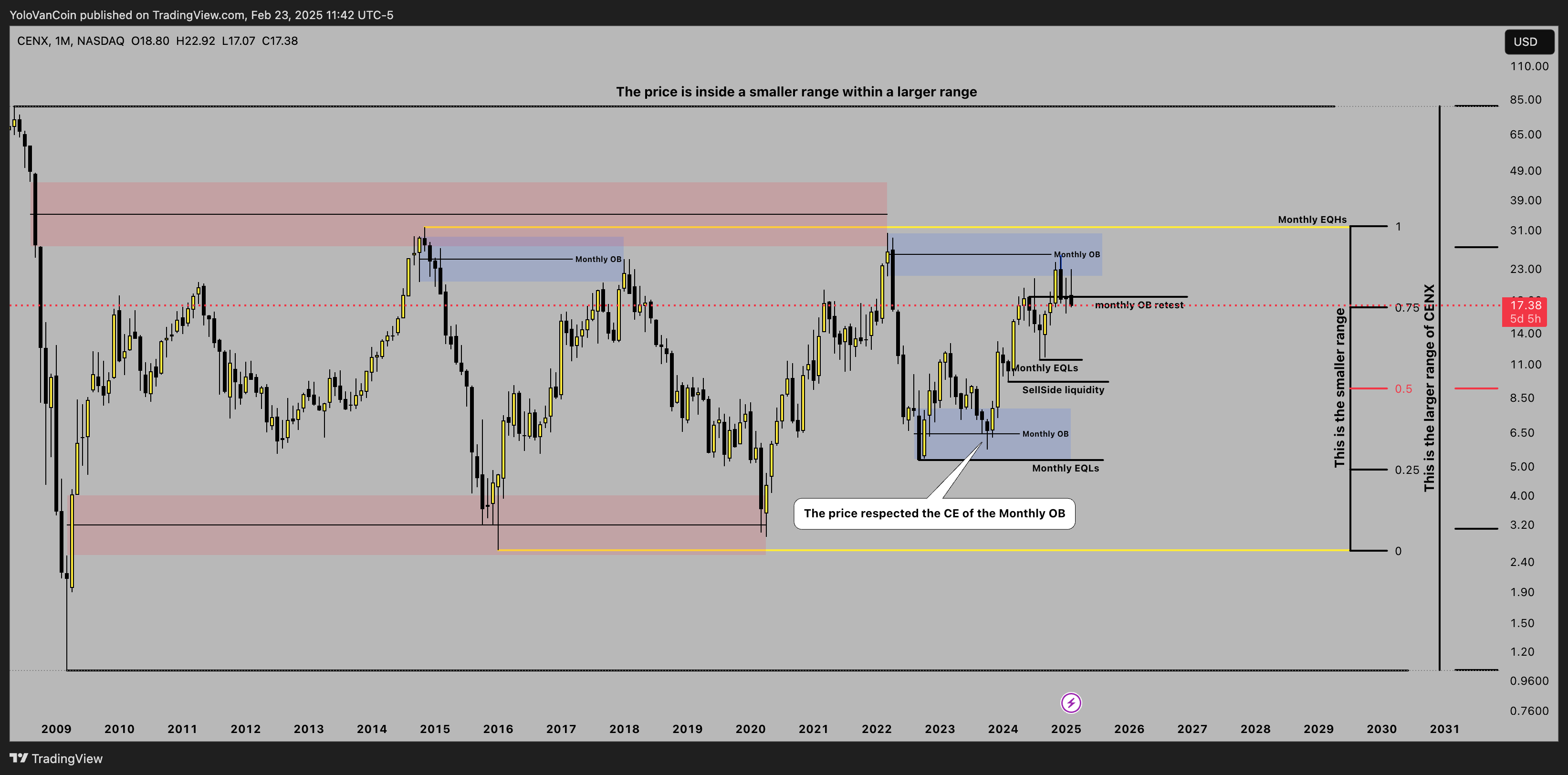Screen dimensions: 1568x775
Task: Click the 31.00 price axis label
Action: [x=1526, y=230]
